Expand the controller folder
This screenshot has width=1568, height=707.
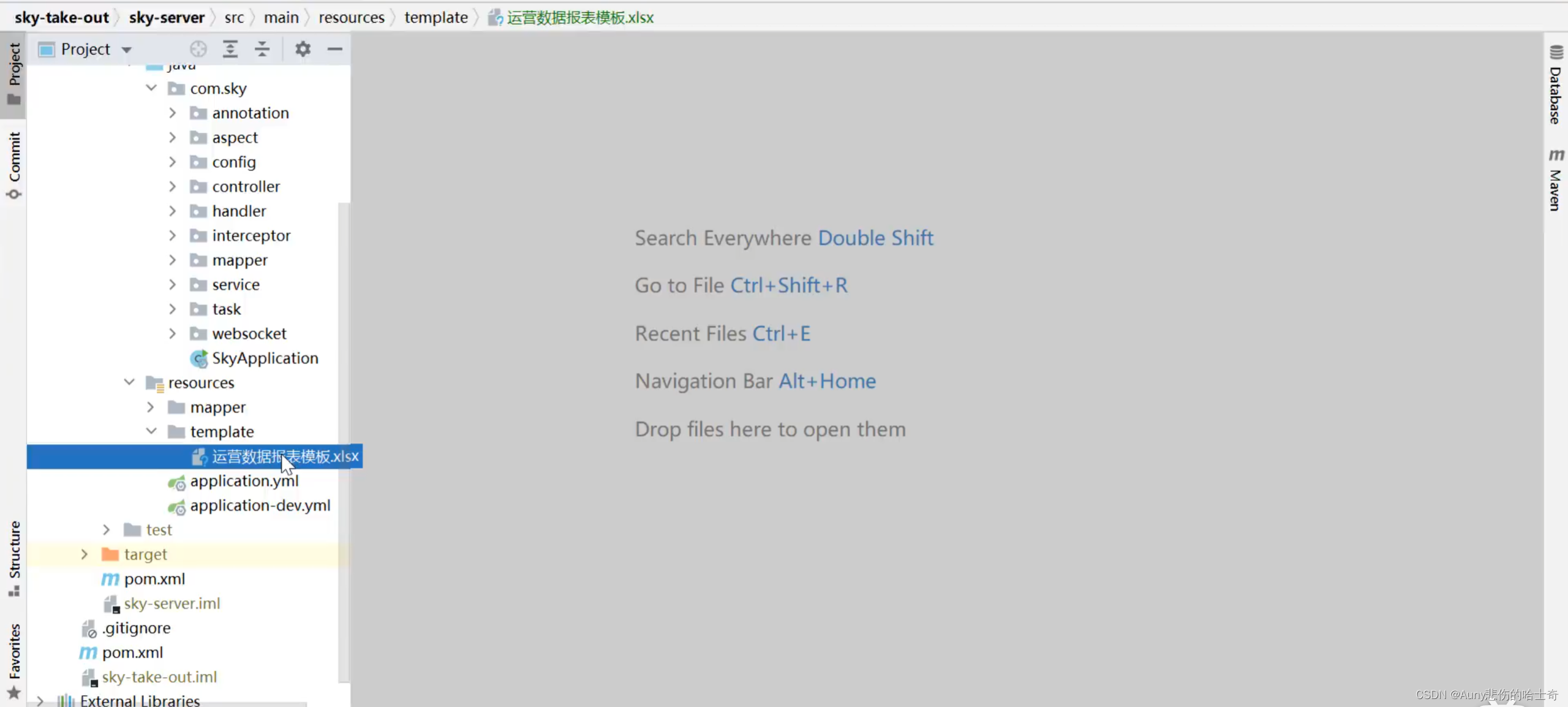pyautogui.click(x=173, y=186)
